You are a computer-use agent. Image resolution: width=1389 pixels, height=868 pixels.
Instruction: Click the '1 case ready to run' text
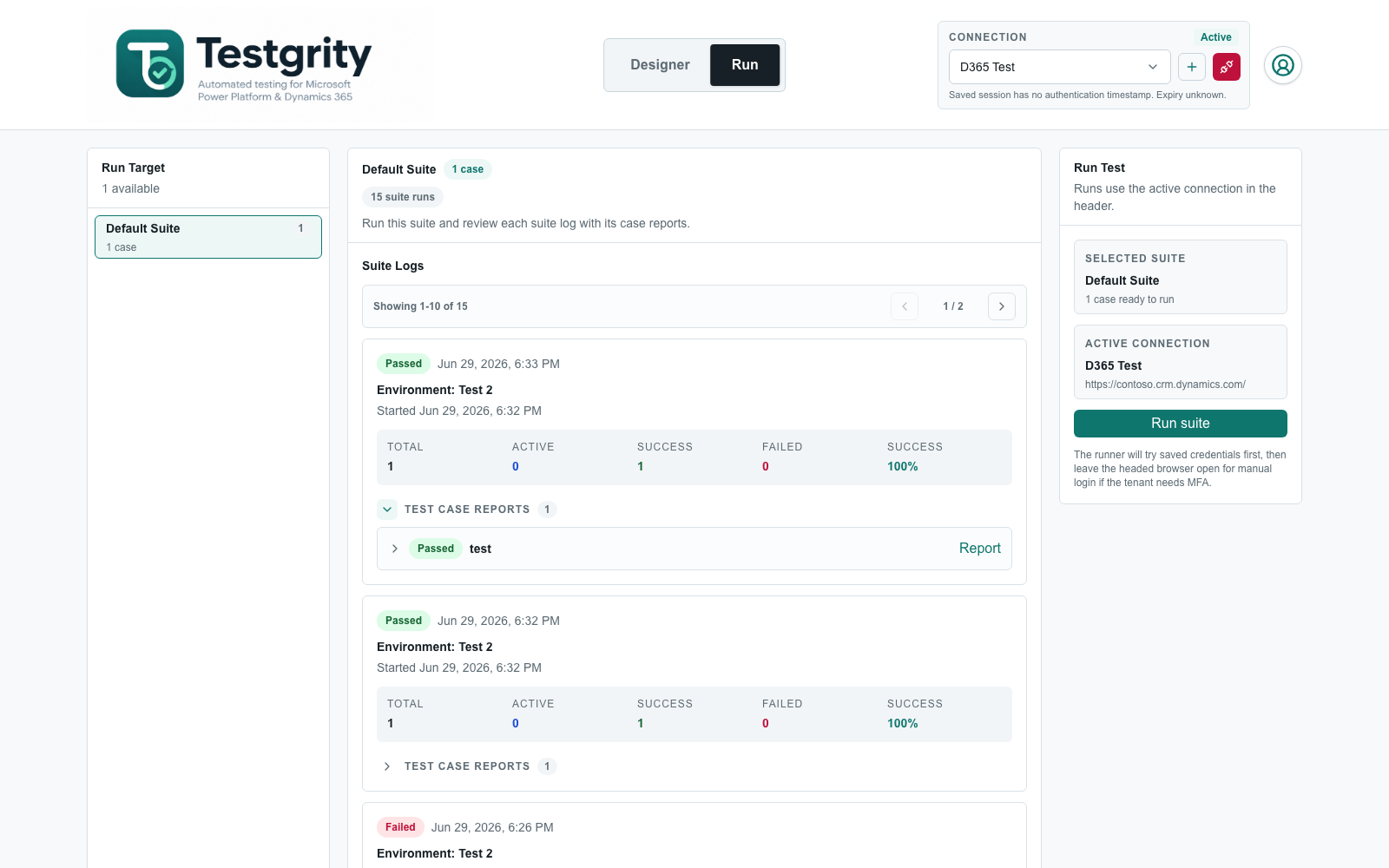(1129, 299)
